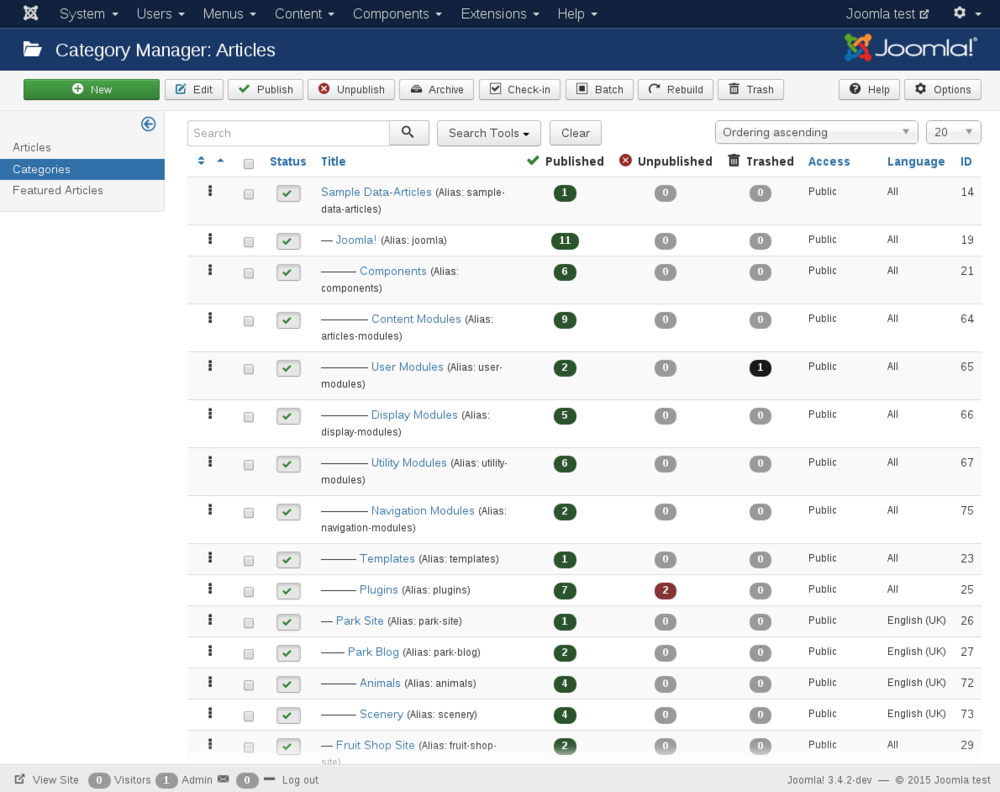Click the Rebuild toolbar button
The width and height of the screenshot is (1000, 792).
(x=675, y=90)
